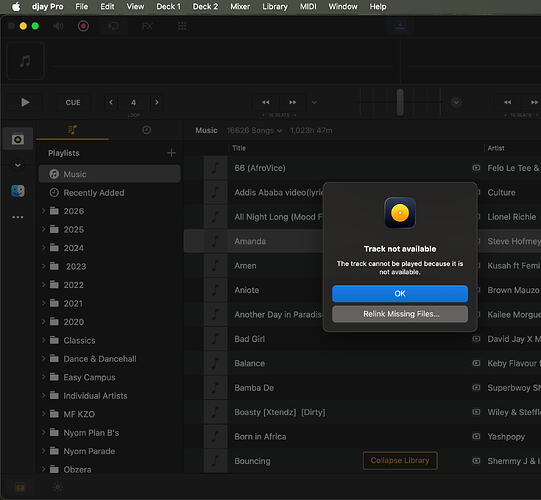Image resolution: width=541 pixels, height=500 pixels.
Task: Click the speaker volume icon
Action: pyautogui.click(x=58, y=26)
